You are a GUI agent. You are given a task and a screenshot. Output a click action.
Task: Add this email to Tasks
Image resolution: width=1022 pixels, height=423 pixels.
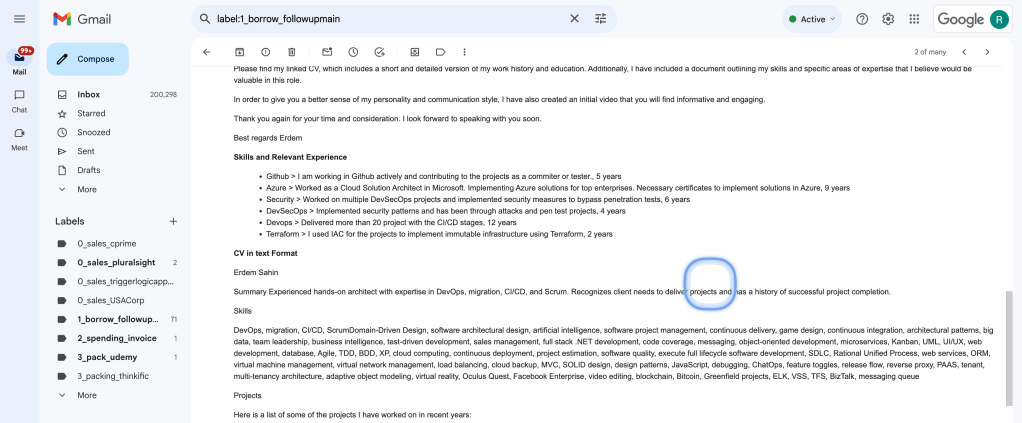click(x=379, y=52)
